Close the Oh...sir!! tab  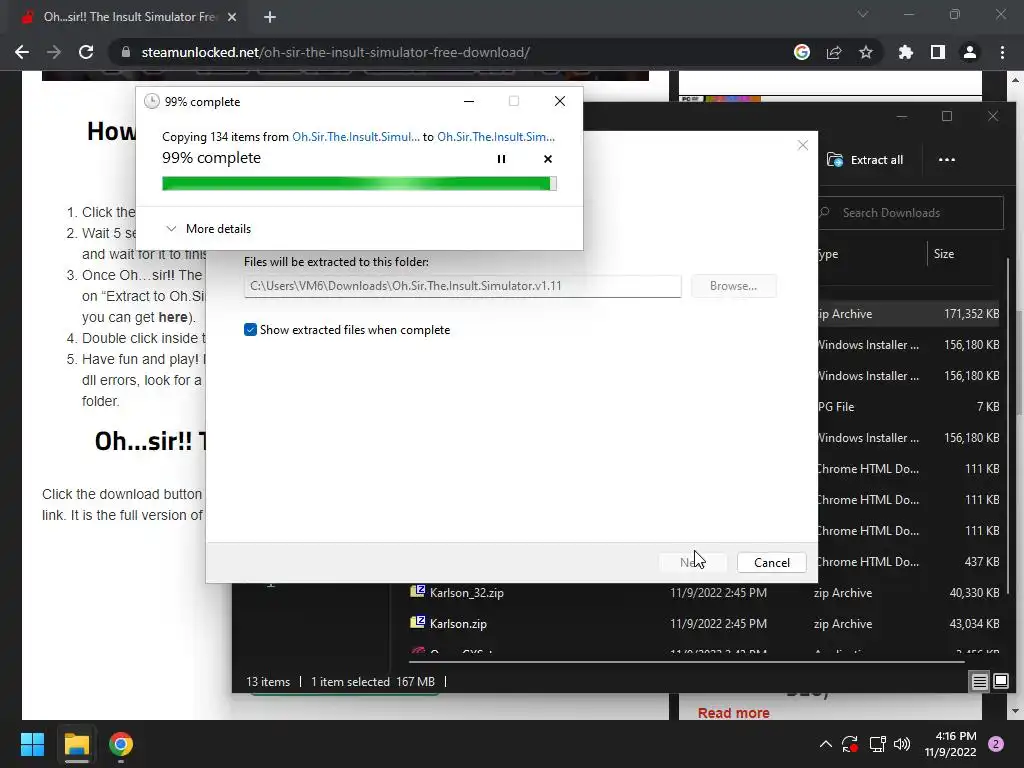click(232, 17)
